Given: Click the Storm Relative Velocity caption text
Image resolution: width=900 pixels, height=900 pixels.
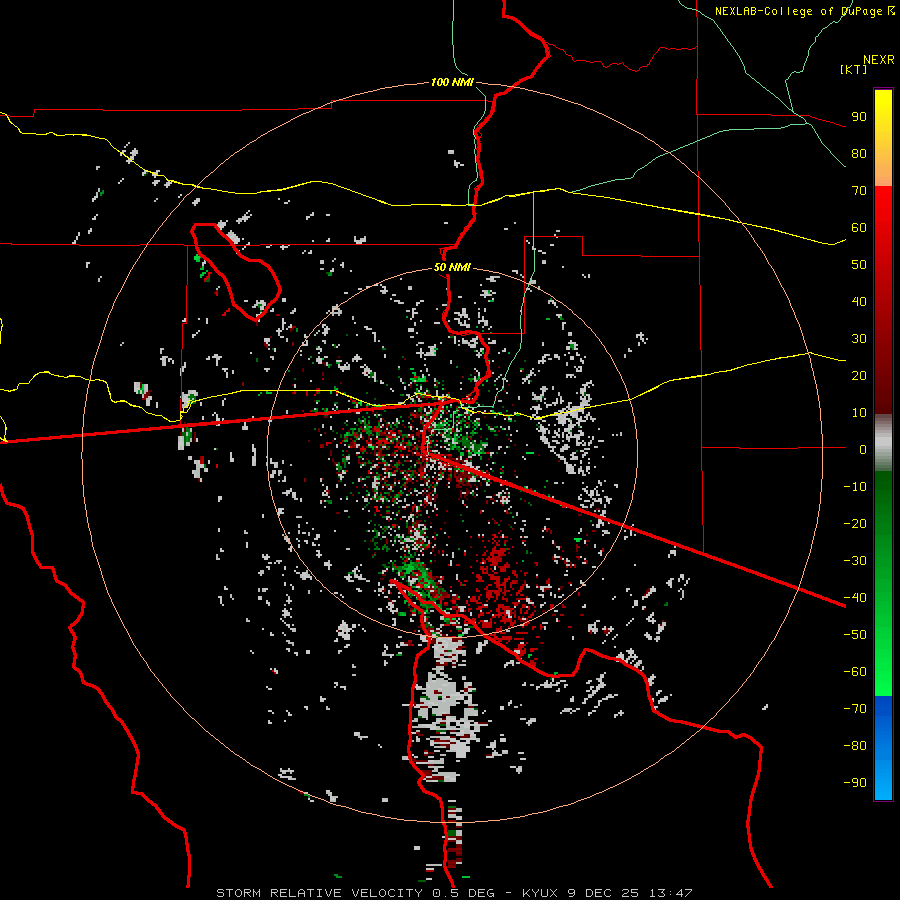Looking at the screenshot, I should (x=454, y=893).
